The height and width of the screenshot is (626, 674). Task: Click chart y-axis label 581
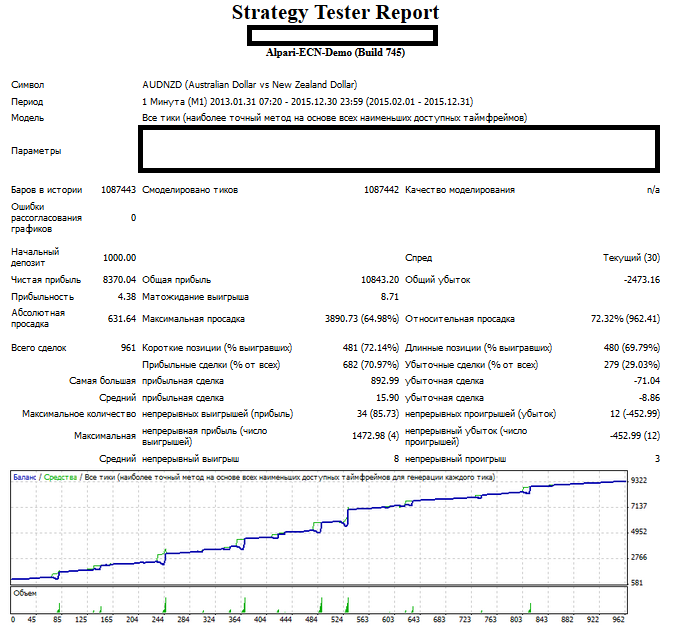pyautogui.click(x=637, y=583)
